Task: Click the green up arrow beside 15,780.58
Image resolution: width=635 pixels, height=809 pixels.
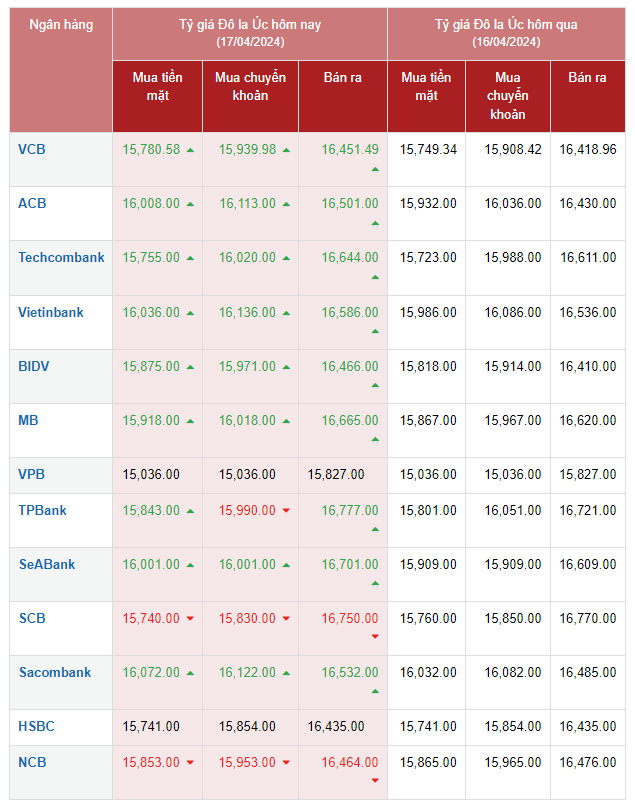Action: pos(190,150)
